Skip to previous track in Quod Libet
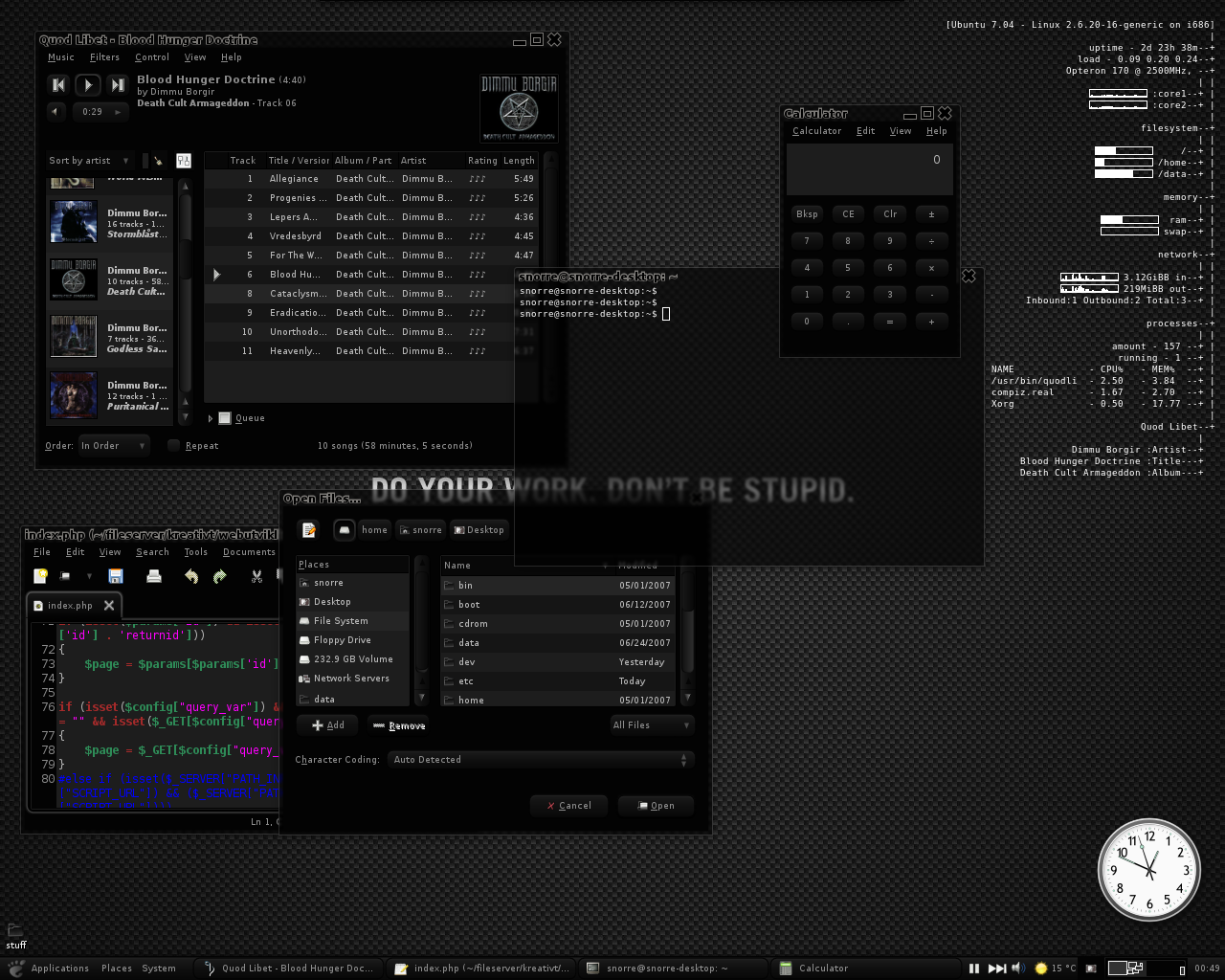Viewport: 1225px width, 980px height. (58, 85)
